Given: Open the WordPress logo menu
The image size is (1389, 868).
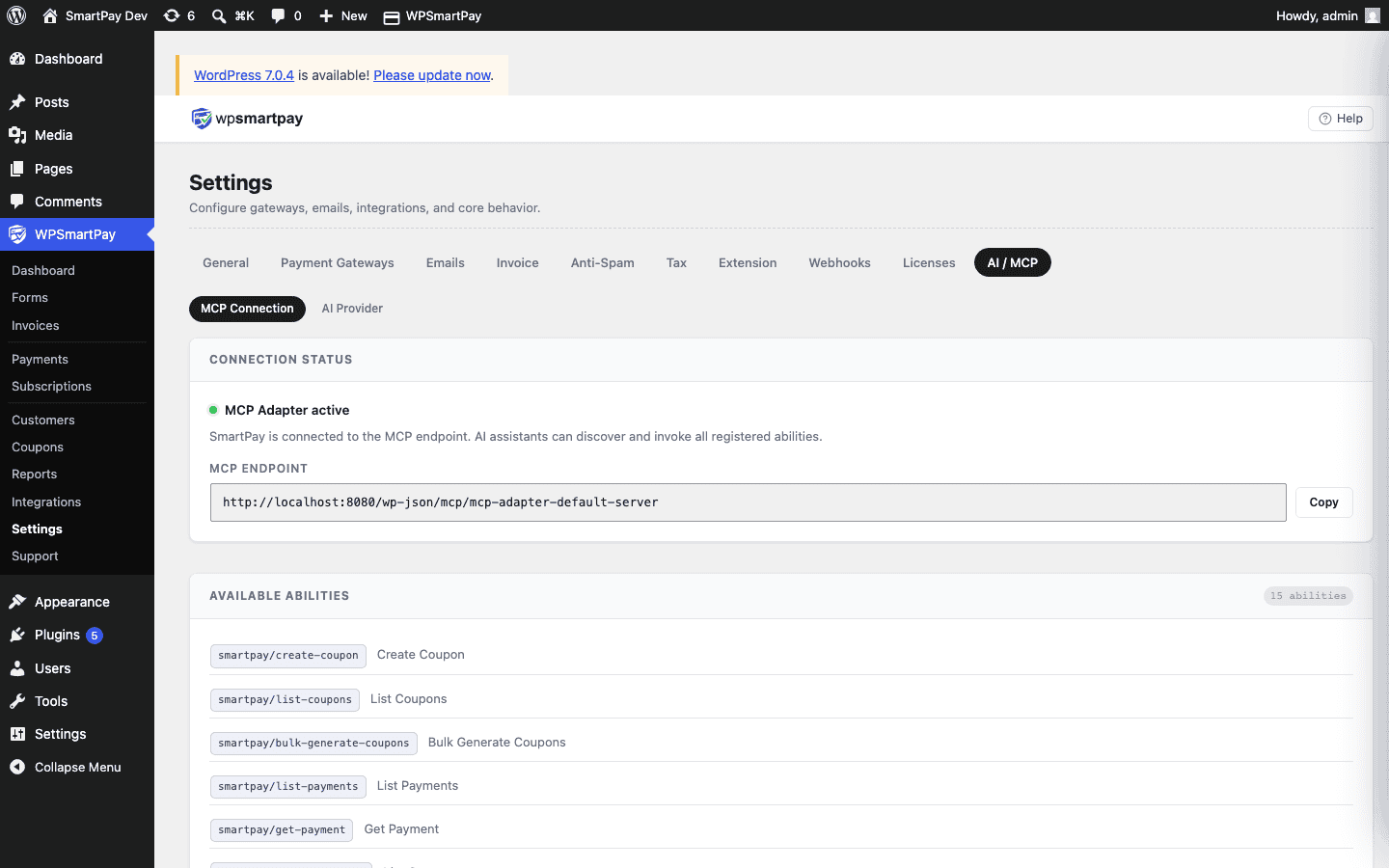Looking at the screenshot, I should click(16, 15).
